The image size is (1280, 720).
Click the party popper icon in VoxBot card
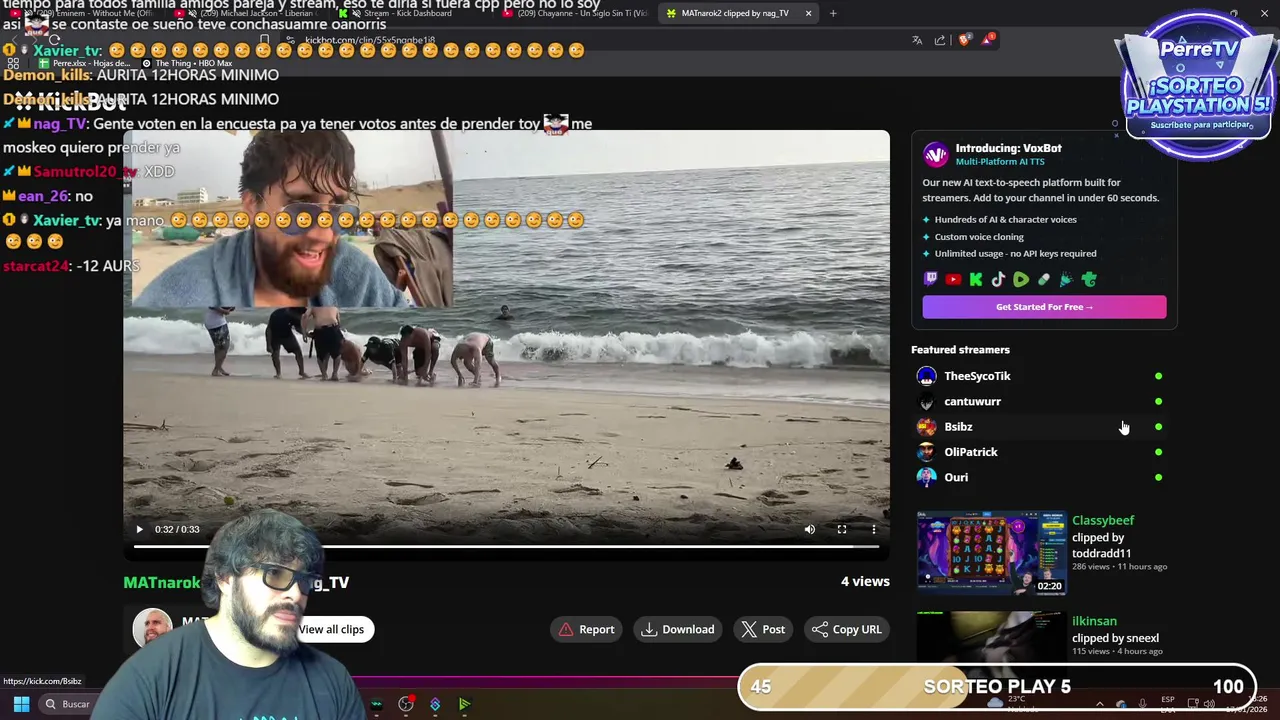coord(1066,280)
